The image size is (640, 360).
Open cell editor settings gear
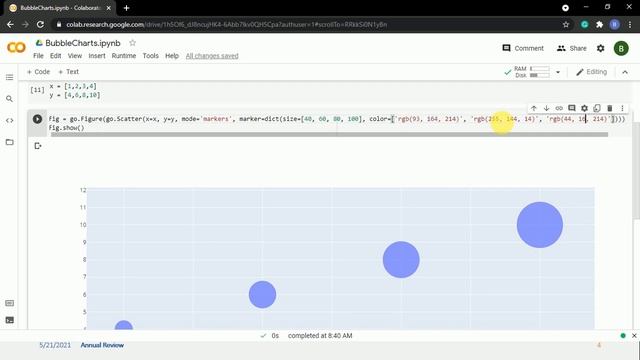coord(584,108)
